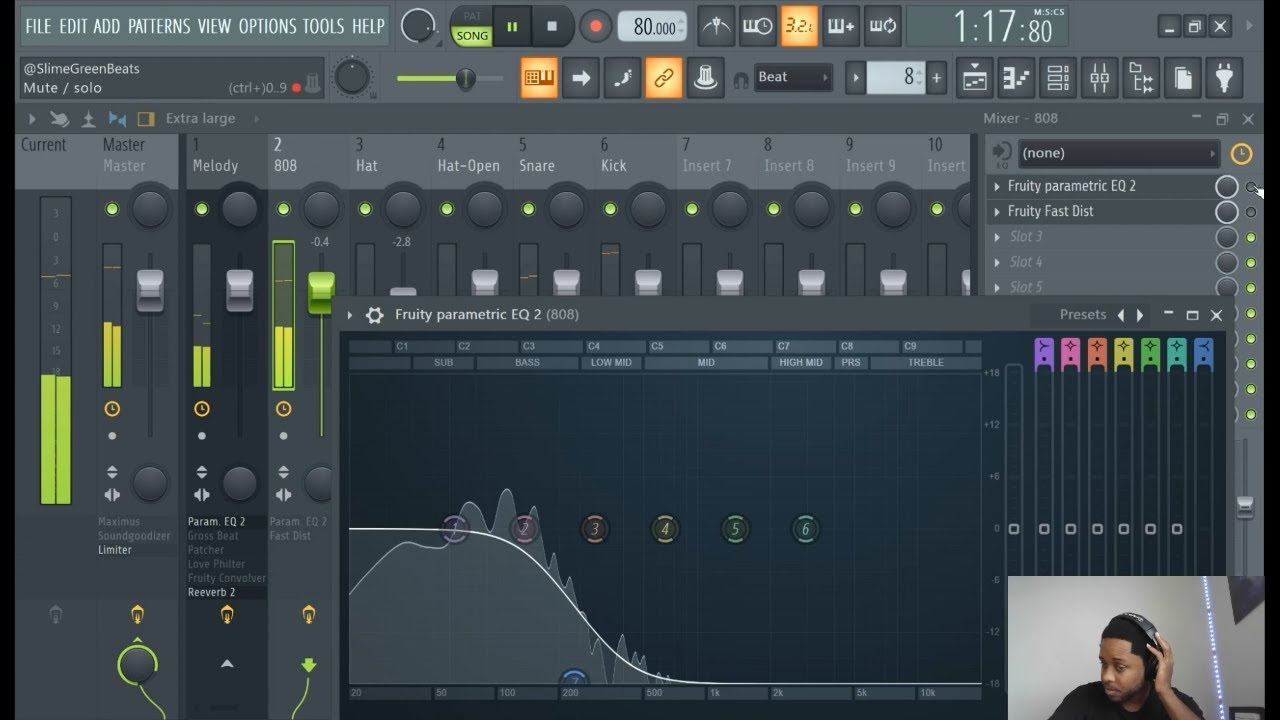Mute the Hat mixer track

coord(366,209)
